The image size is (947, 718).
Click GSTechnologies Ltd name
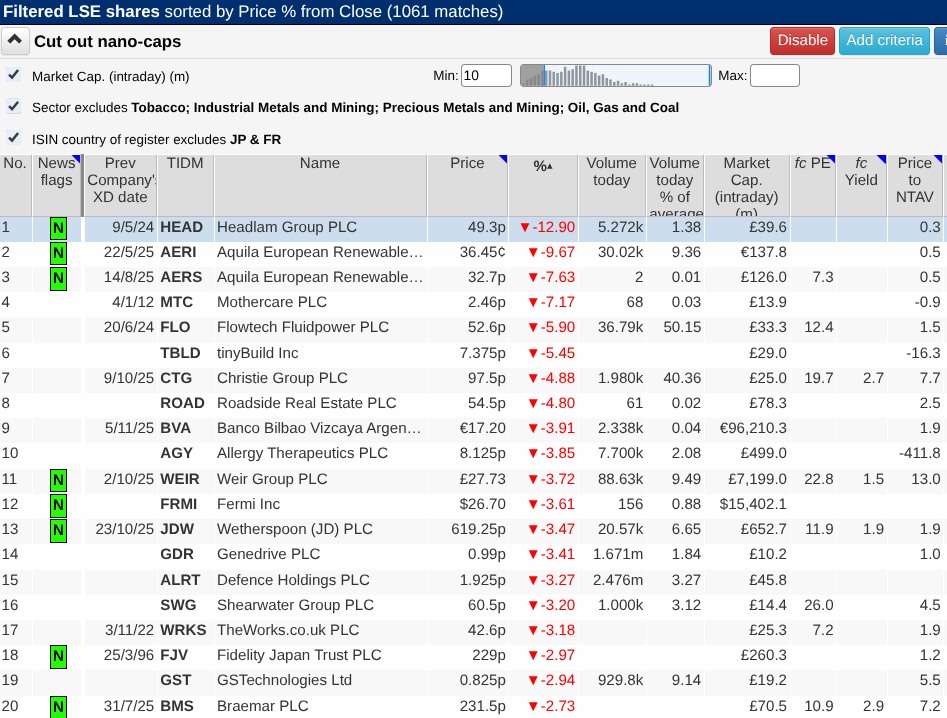point(284,680)
